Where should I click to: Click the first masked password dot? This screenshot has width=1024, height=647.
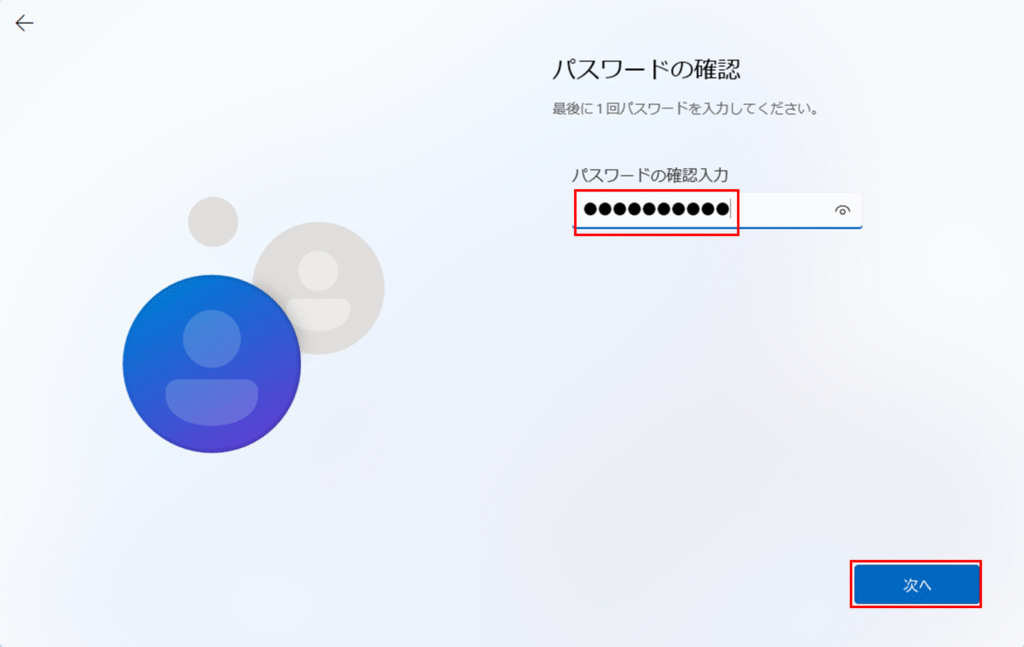point(590,209)
